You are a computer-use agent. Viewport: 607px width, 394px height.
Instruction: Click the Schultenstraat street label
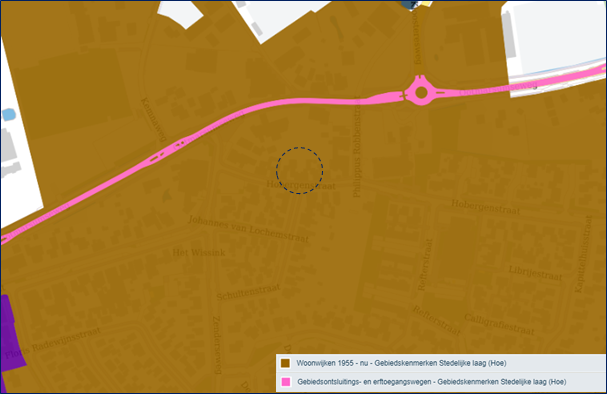pos(248,292)
